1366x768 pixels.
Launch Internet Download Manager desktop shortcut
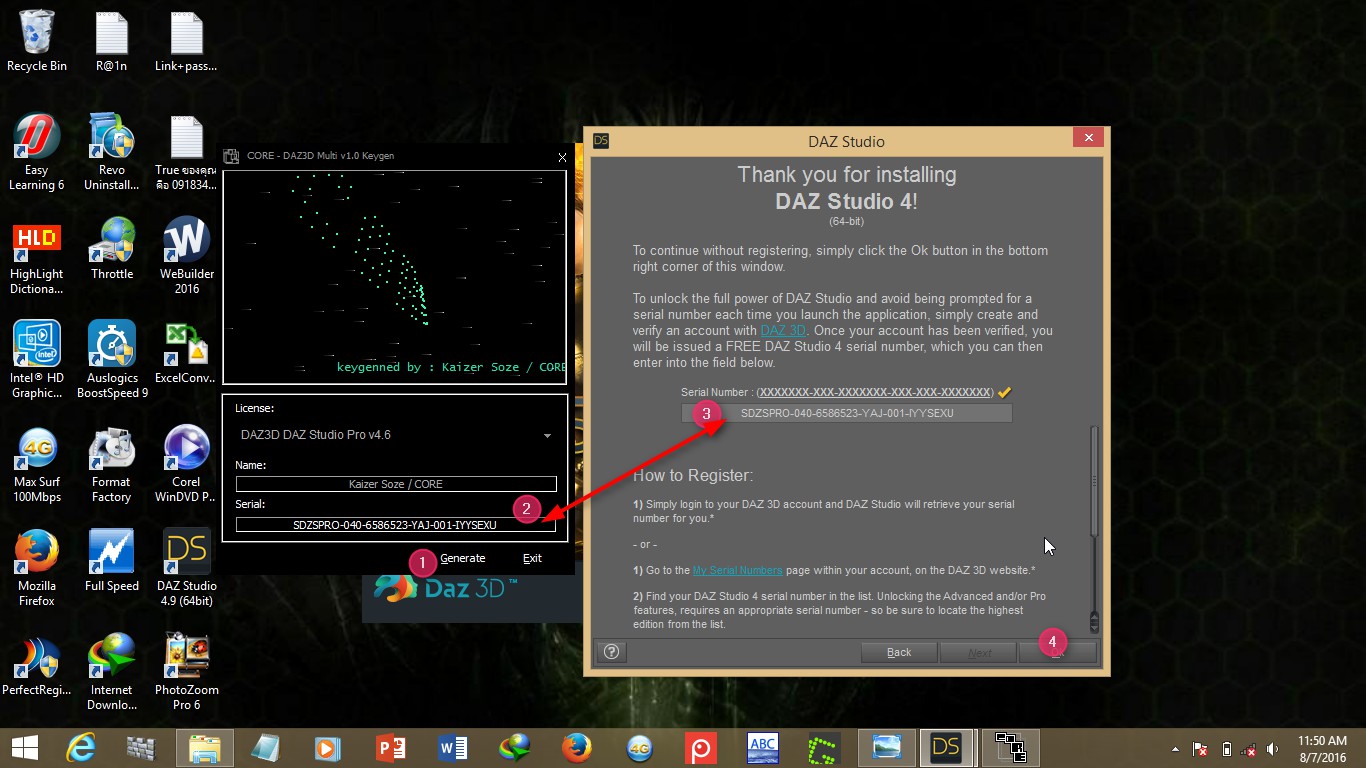pos(112,672)
